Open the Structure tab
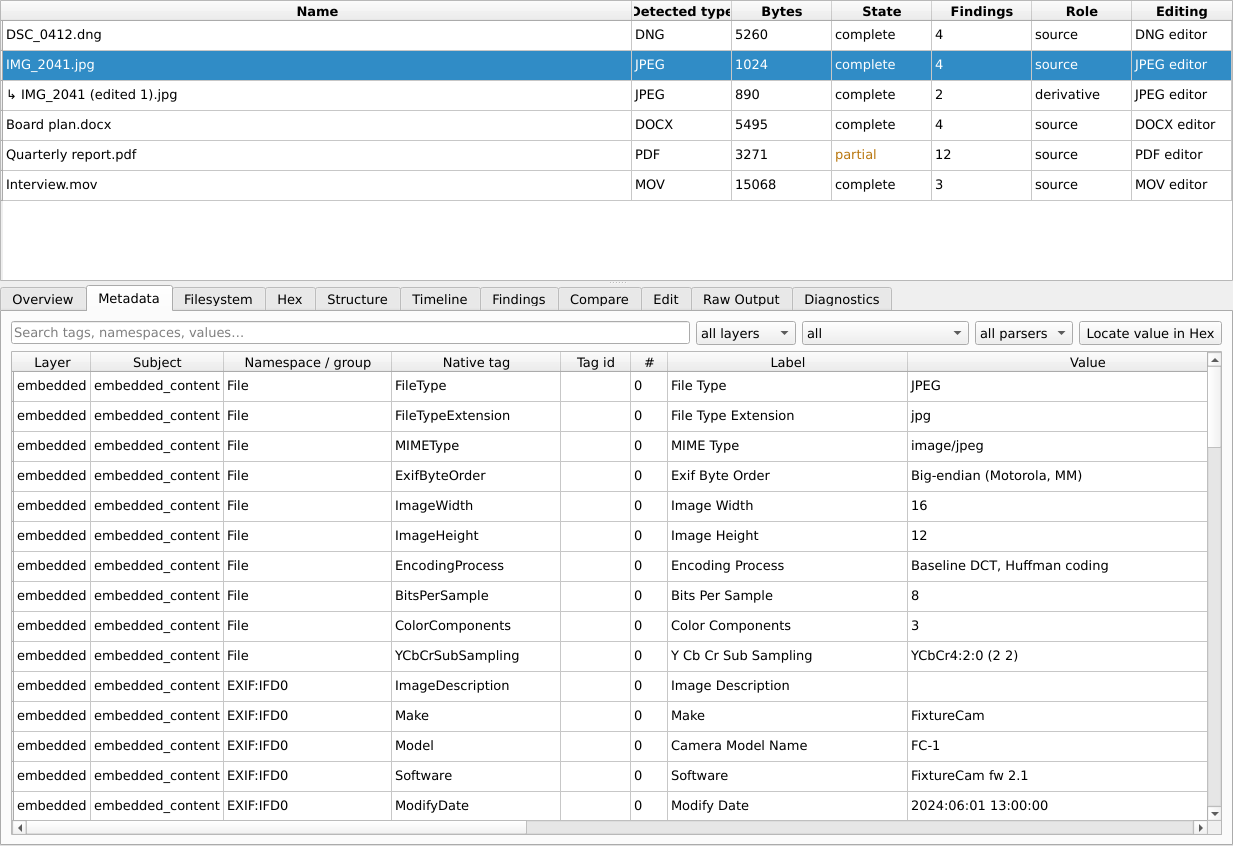The height and width of the screenshot is (846, 1233). [x=357, y=299]
